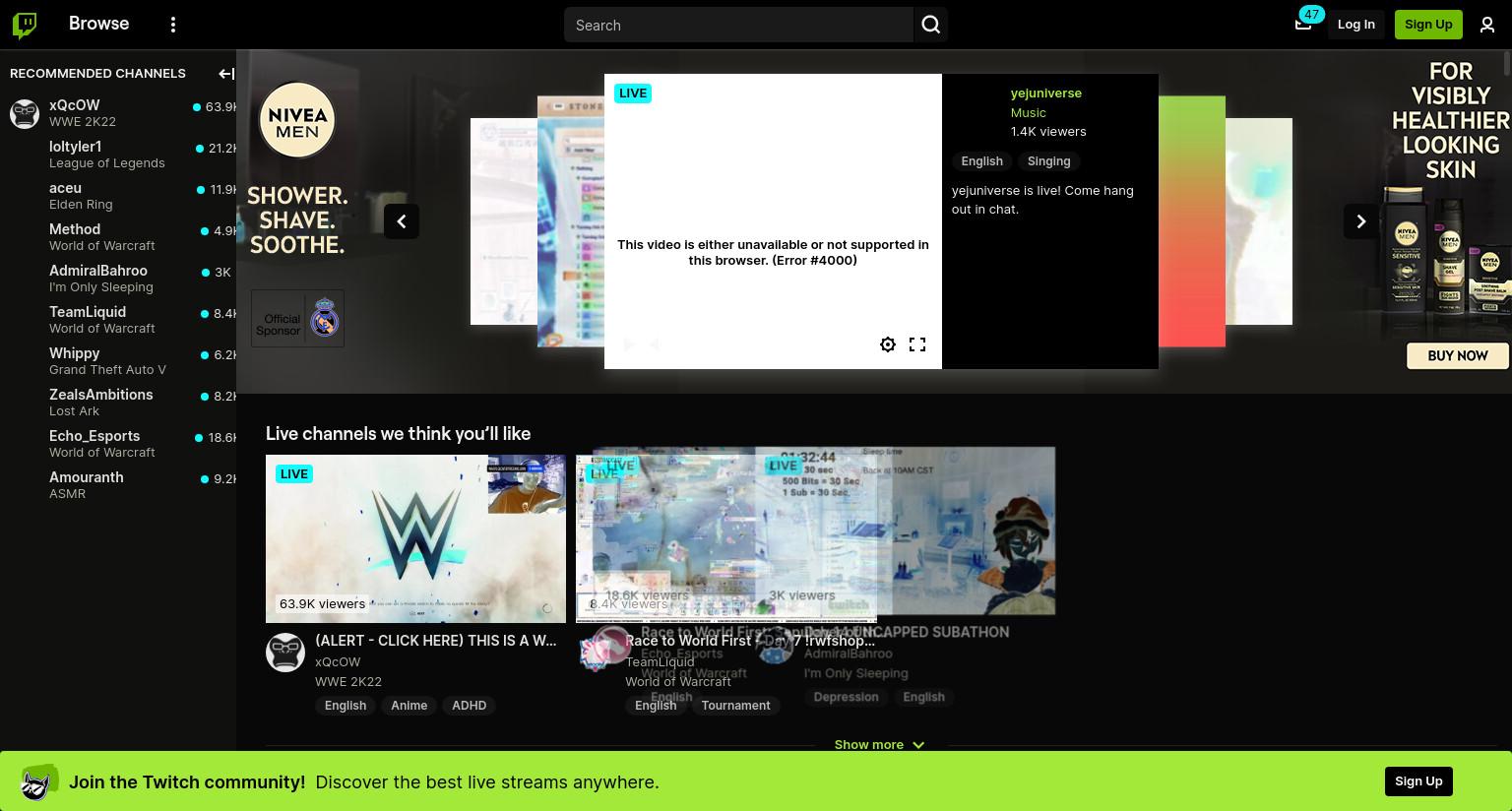The image size is (1512, 811).
Task: Click the LIVE badge on featured player
Action: click(633, 94)
